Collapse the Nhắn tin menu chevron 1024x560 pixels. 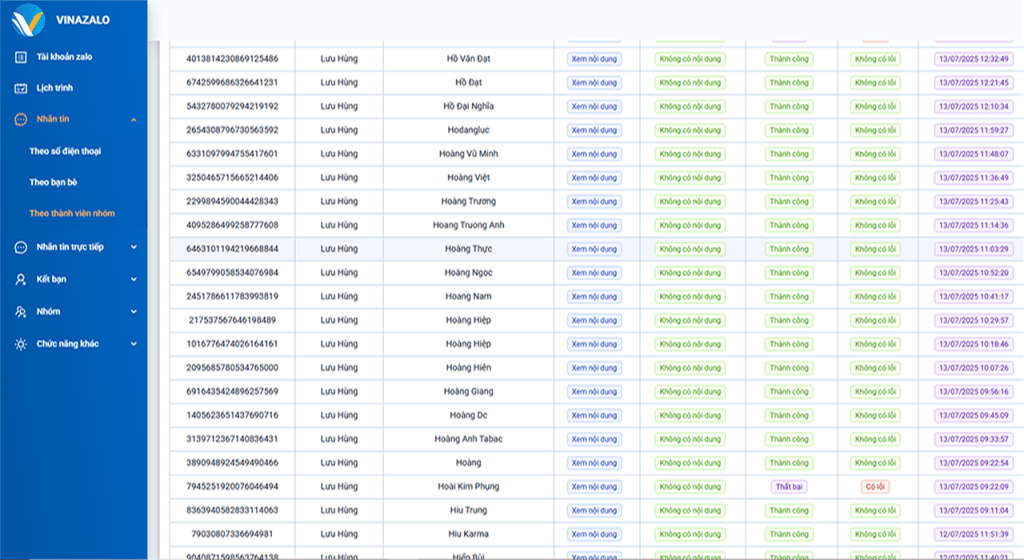click(x=133, y=120)
